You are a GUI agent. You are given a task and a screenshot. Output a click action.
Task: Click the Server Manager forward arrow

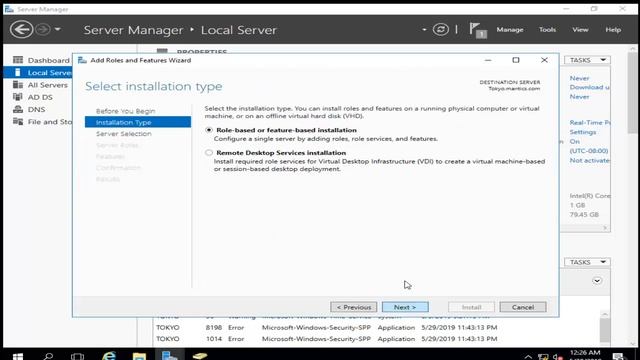pos(43,30)
